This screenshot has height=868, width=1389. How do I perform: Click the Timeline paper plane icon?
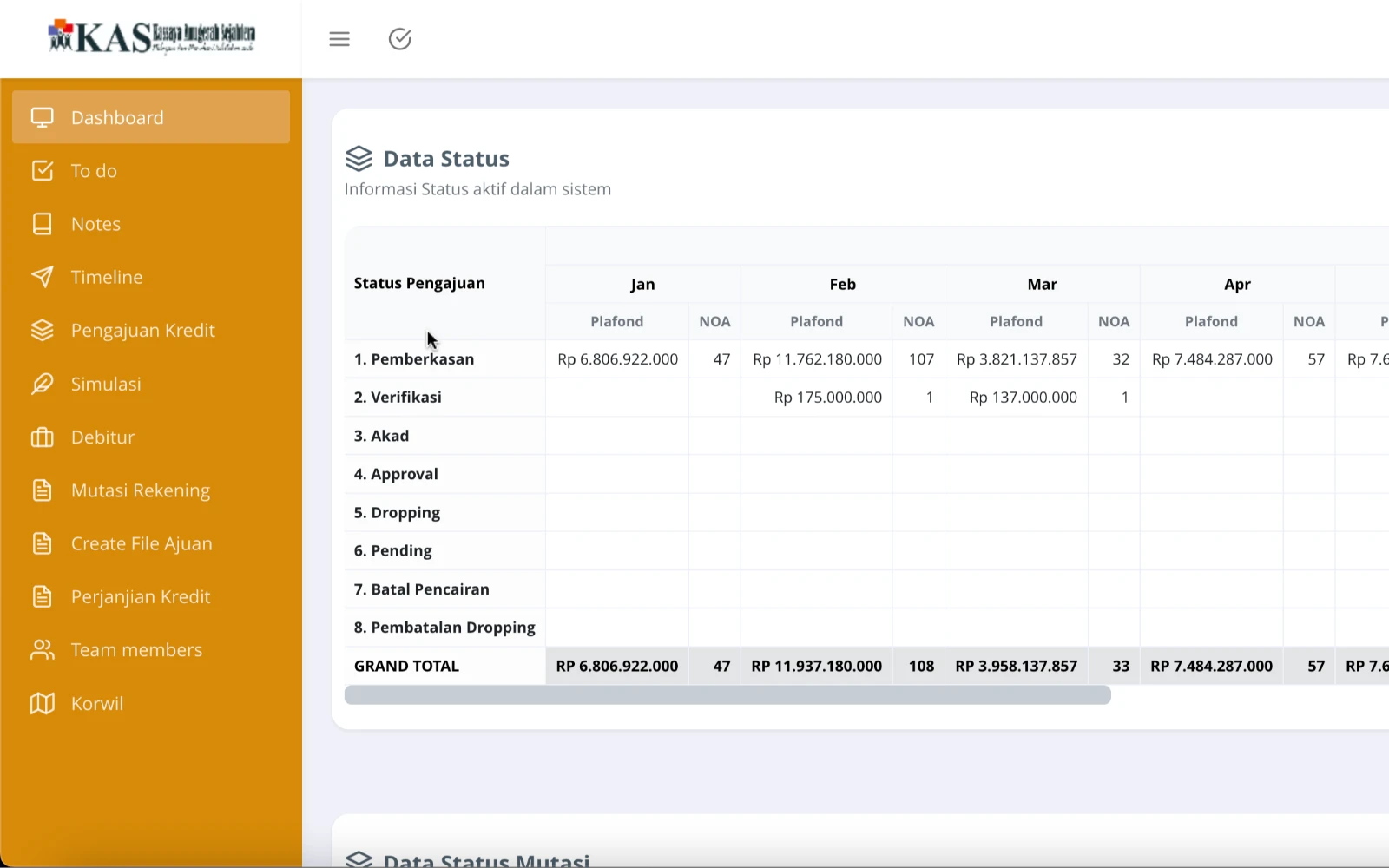43,277
